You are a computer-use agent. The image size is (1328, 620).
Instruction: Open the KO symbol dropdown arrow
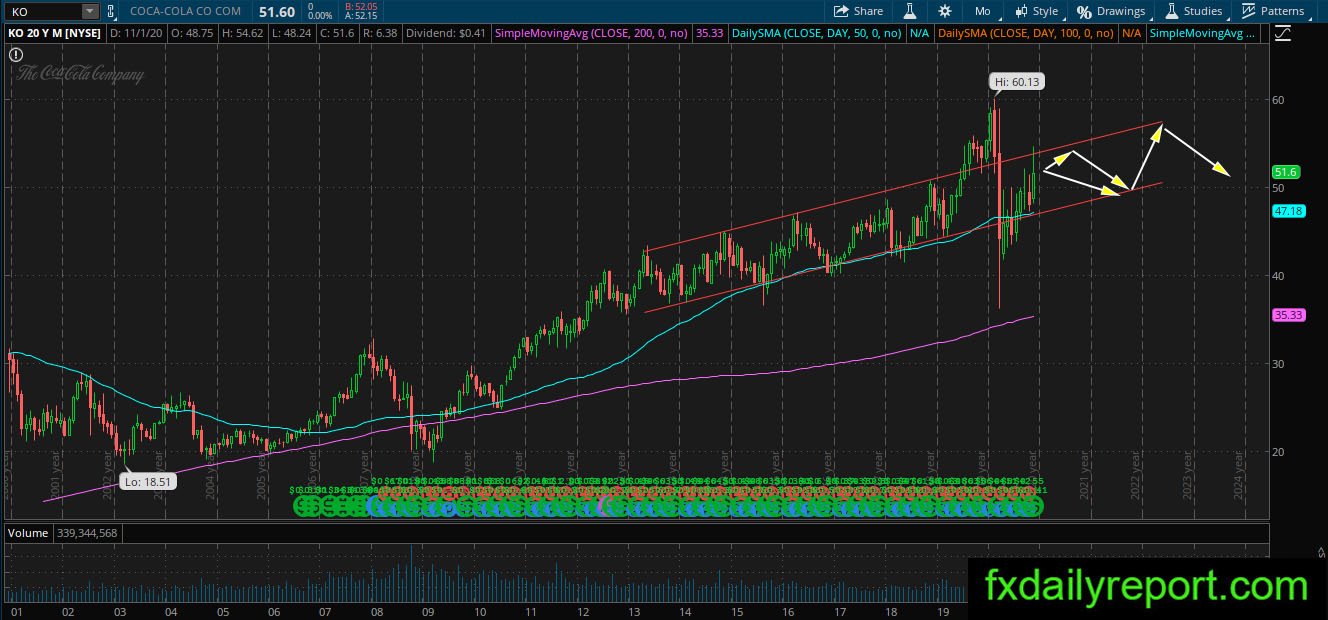(x=89, y=11)
